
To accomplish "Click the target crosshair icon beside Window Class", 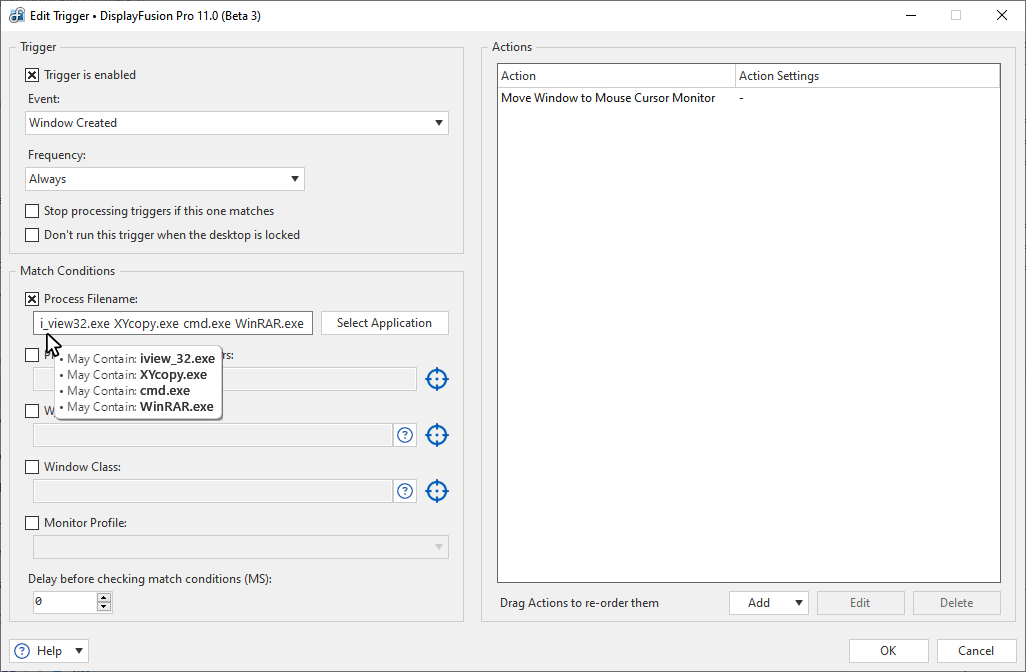I will tap(436, 491).
